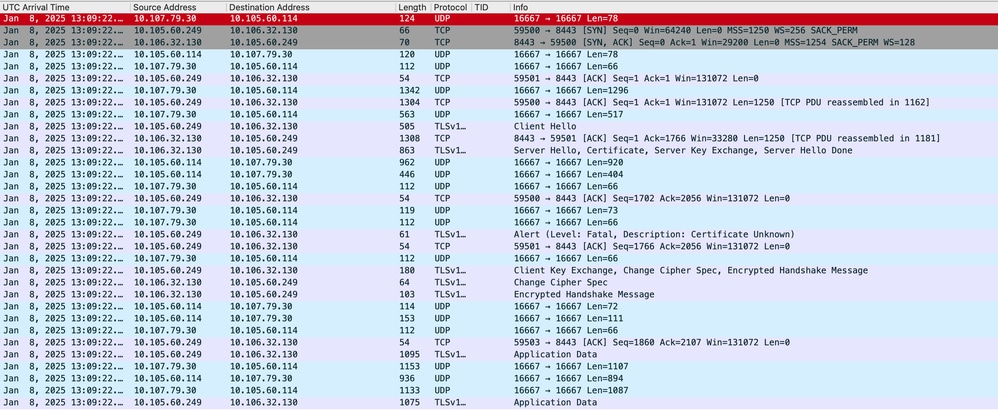Sort by the Source Address column header
The image size is (998, 420).
pyautogui.click(x=178, y=7)
